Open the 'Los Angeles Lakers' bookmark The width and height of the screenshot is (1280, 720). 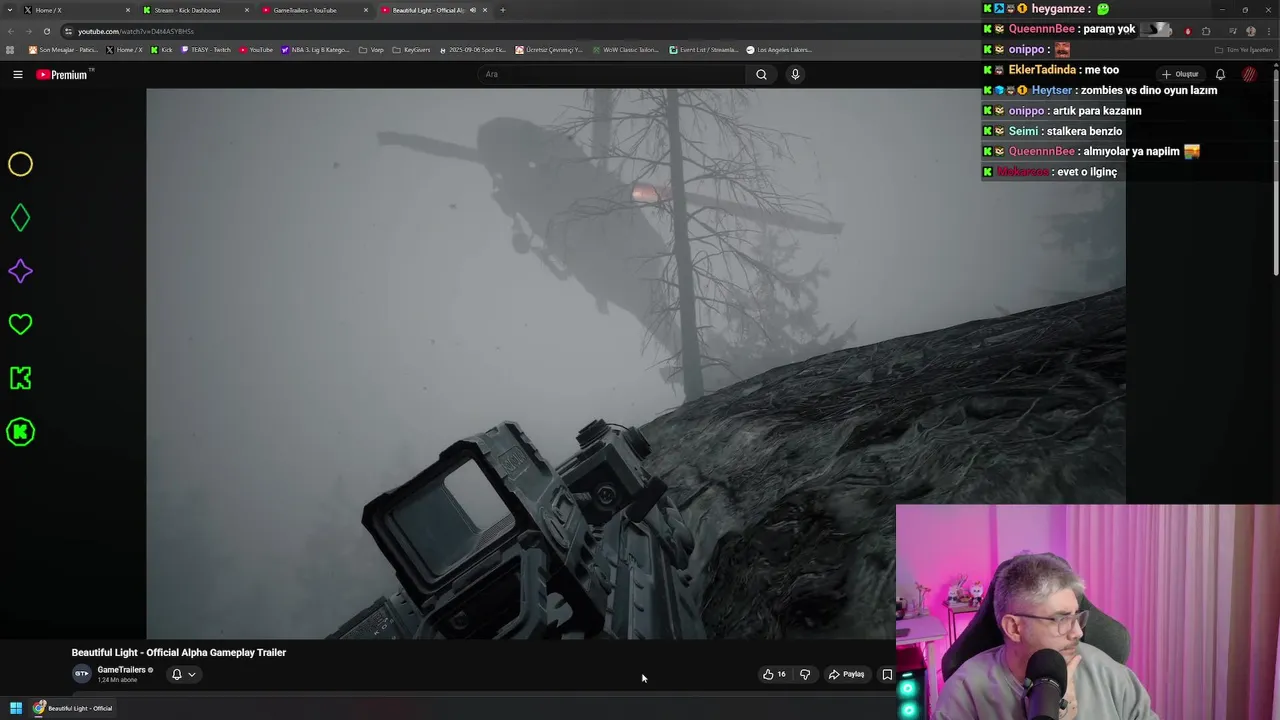(778, 49)
